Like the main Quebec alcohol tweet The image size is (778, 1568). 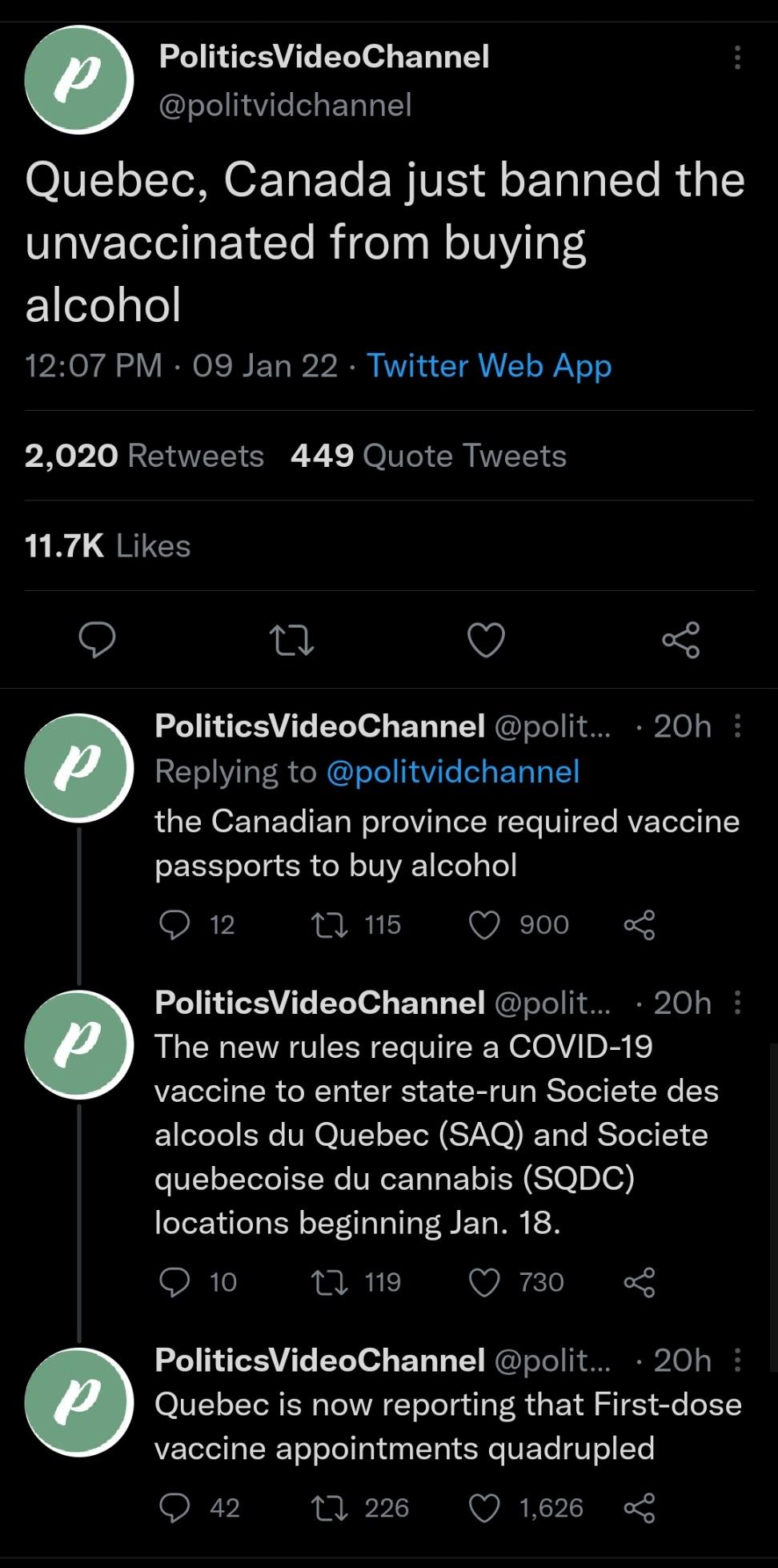point(486,640)
